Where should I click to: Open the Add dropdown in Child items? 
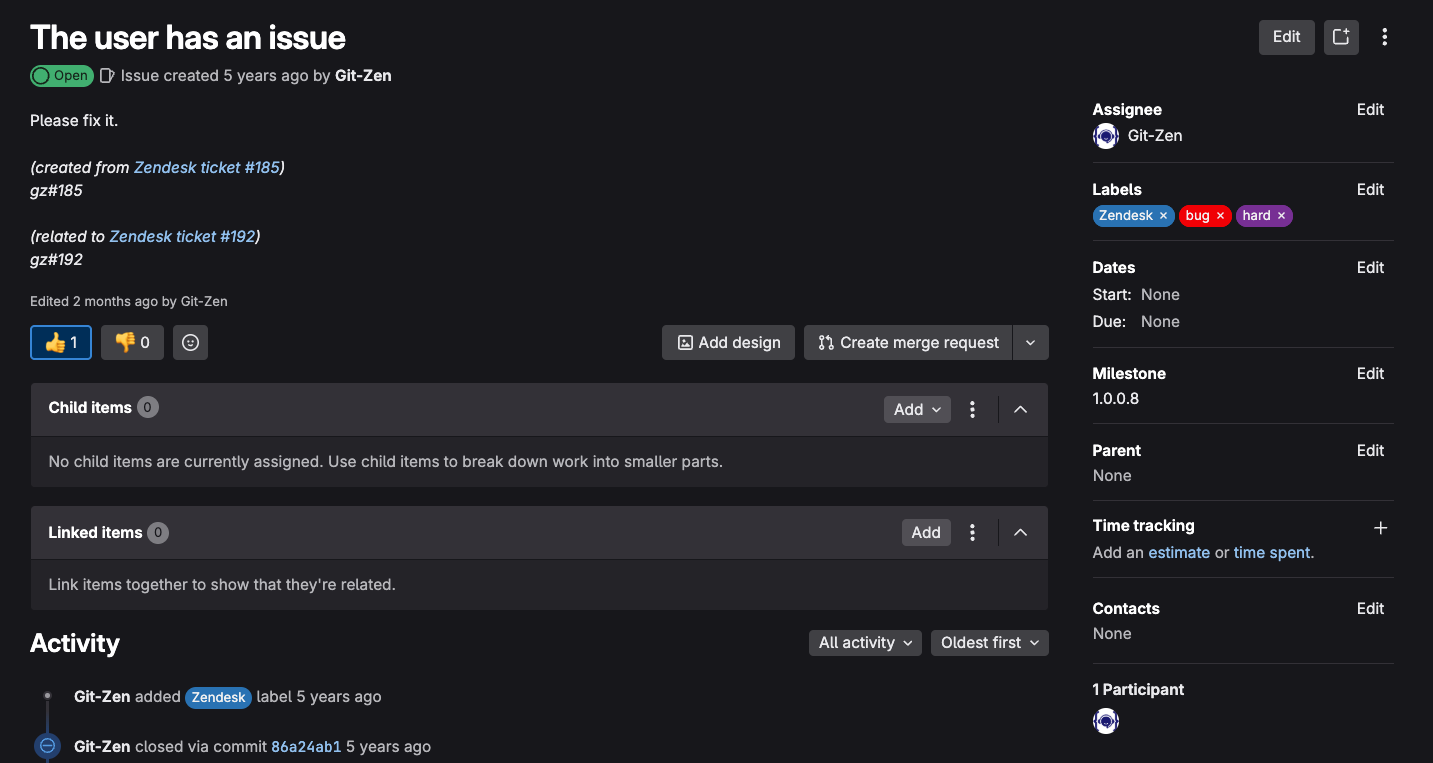(916, 409)
